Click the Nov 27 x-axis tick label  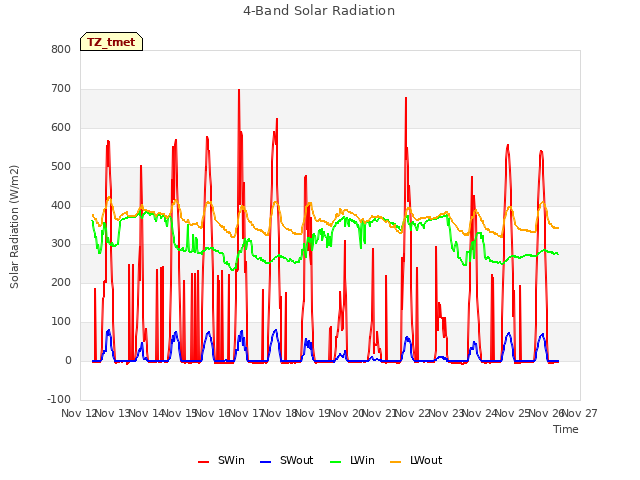tap(580, 413)
